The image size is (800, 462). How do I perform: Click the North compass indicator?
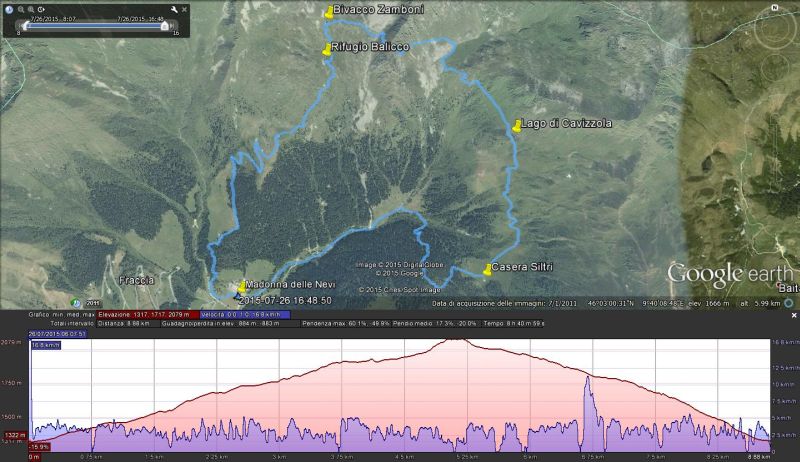pos(773,7)
